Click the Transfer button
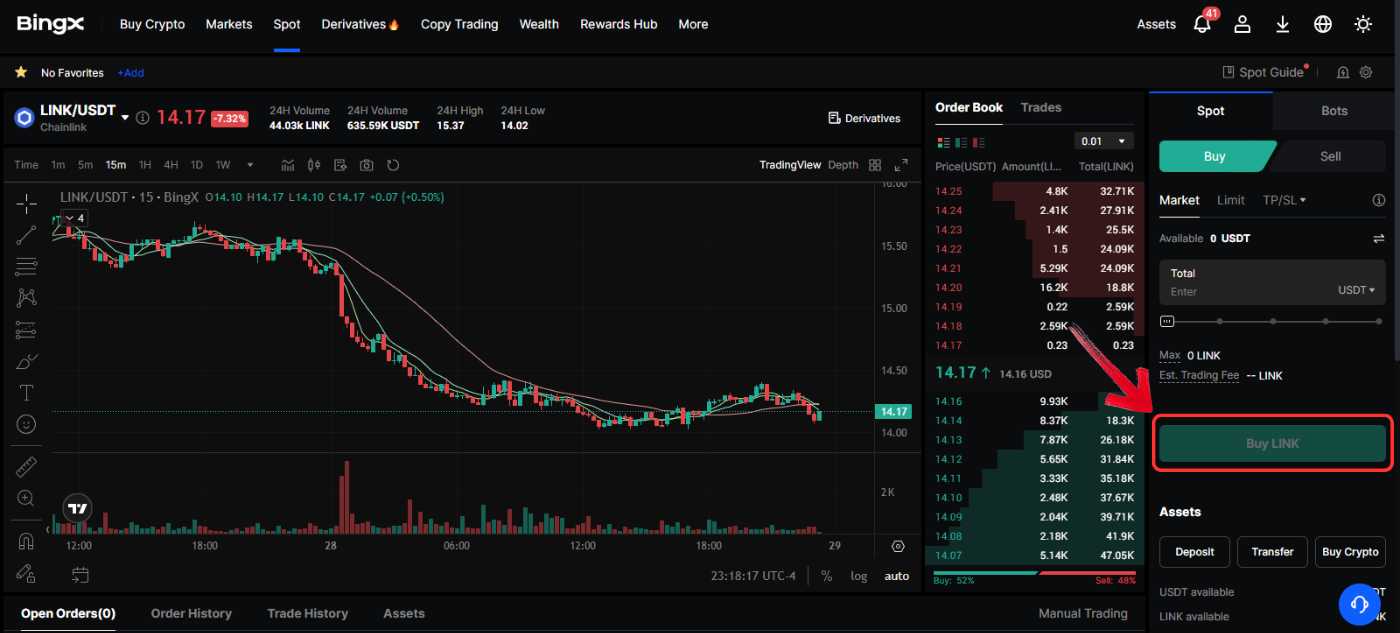 coord(1272,551)
